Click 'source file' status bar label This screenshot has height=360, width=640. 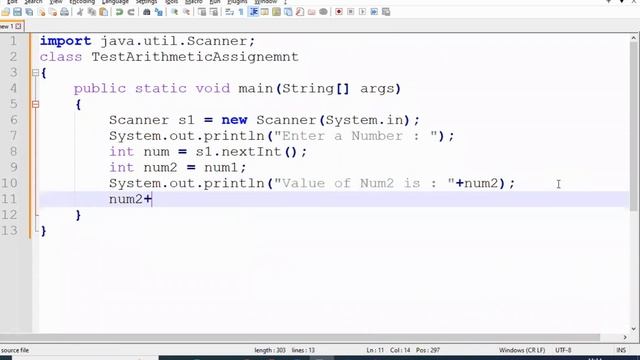(x=15, y=350)
